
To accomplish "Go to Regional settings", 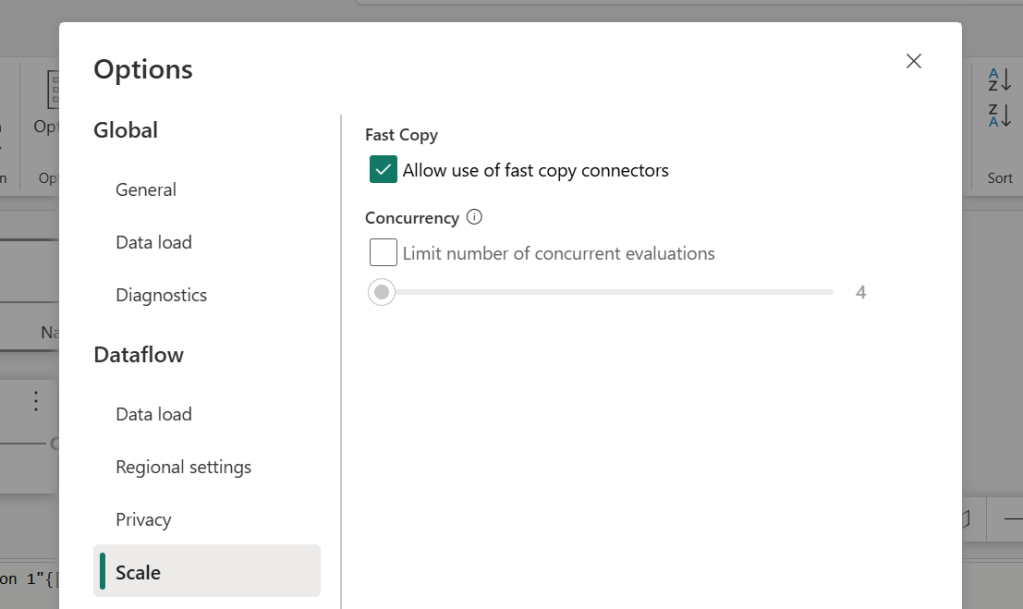I will click(183, 467).
